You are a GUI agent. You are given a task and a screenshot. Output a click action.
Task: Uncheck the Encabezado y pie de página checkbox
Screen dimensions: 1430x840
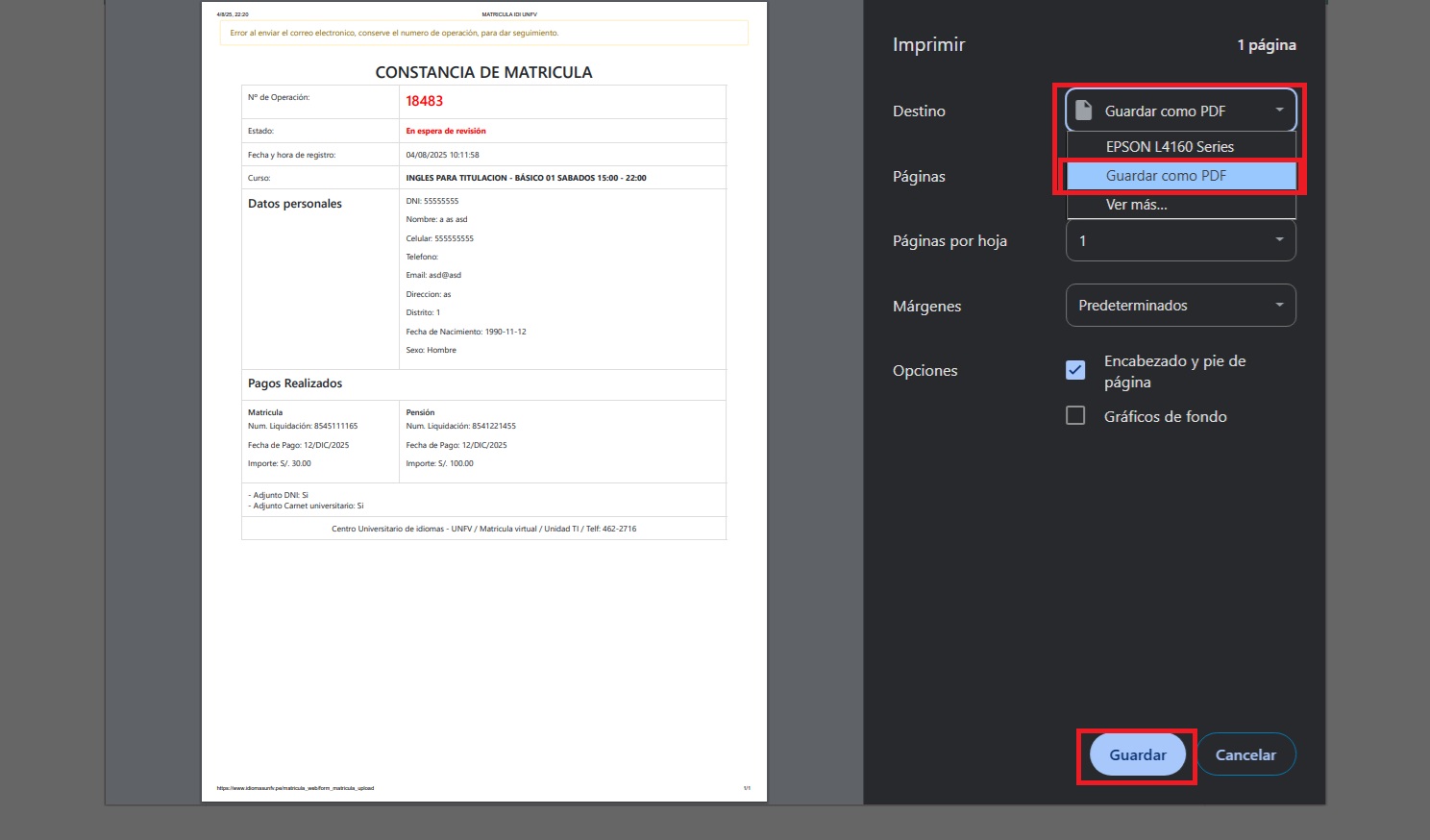point(1075,370)
